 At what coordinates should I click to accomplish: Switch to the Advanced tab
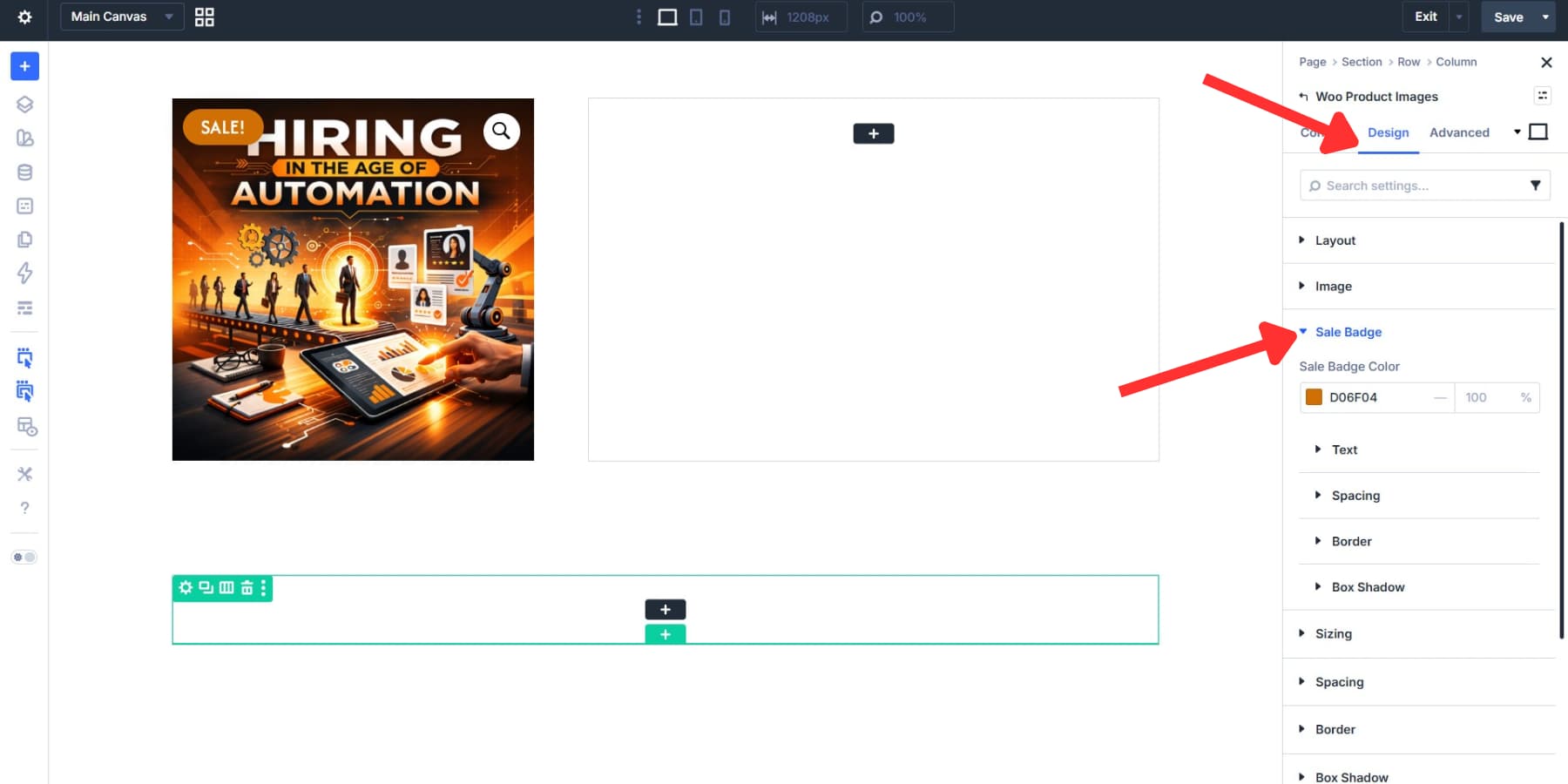coord(1459,132)
